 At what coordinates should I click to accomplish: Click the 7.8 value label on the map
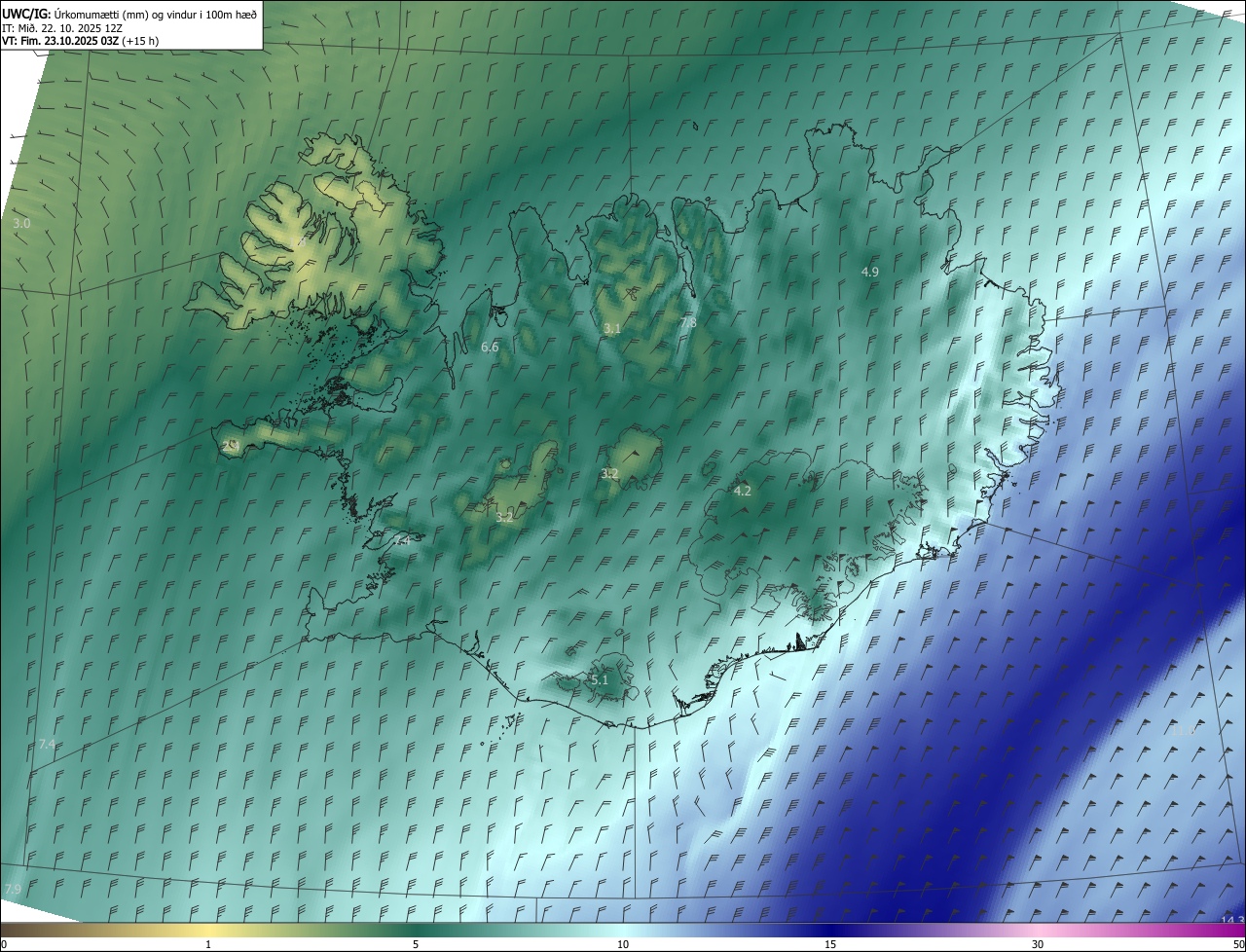[688, 322]
